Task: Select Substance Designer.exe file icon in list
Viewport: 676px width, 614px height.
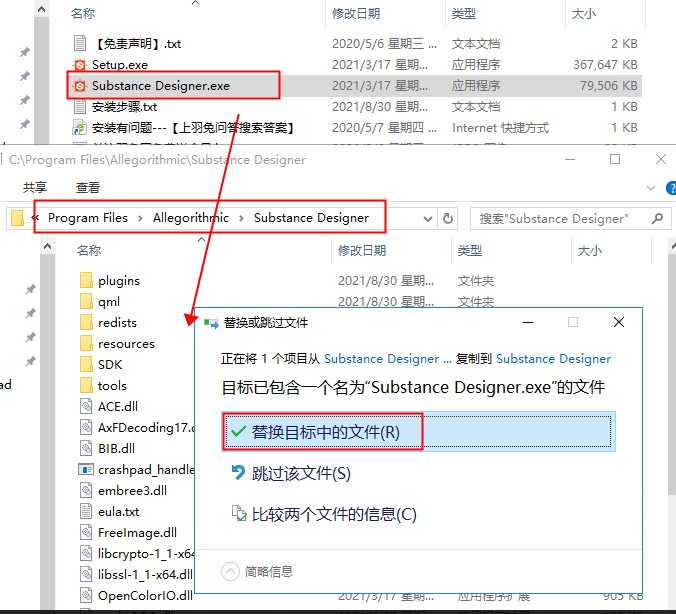Action: [81, 86]
